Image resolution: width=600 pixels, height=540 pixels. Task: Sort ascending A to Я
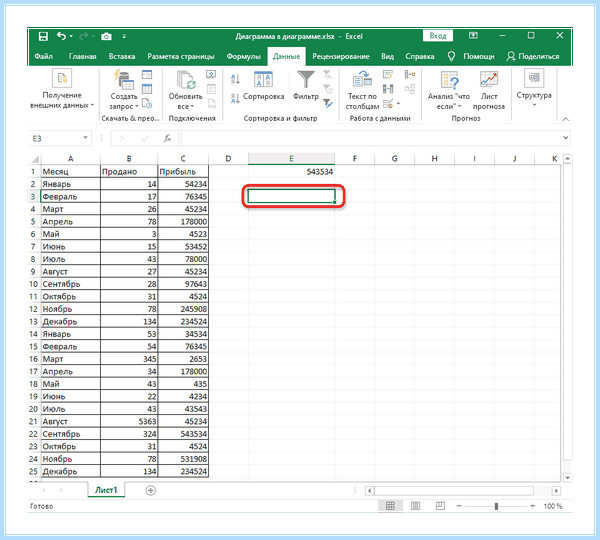235,79
